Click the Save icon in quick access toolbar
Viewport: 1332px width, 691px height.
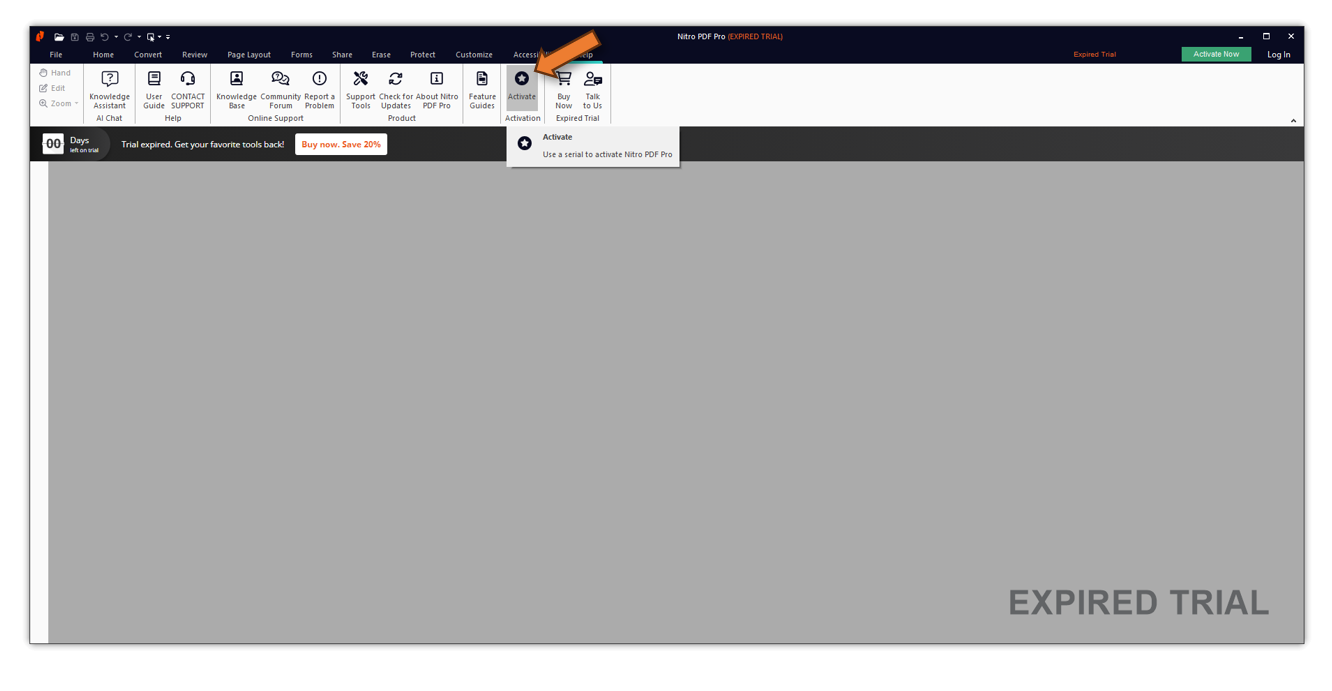pos(74,37)
